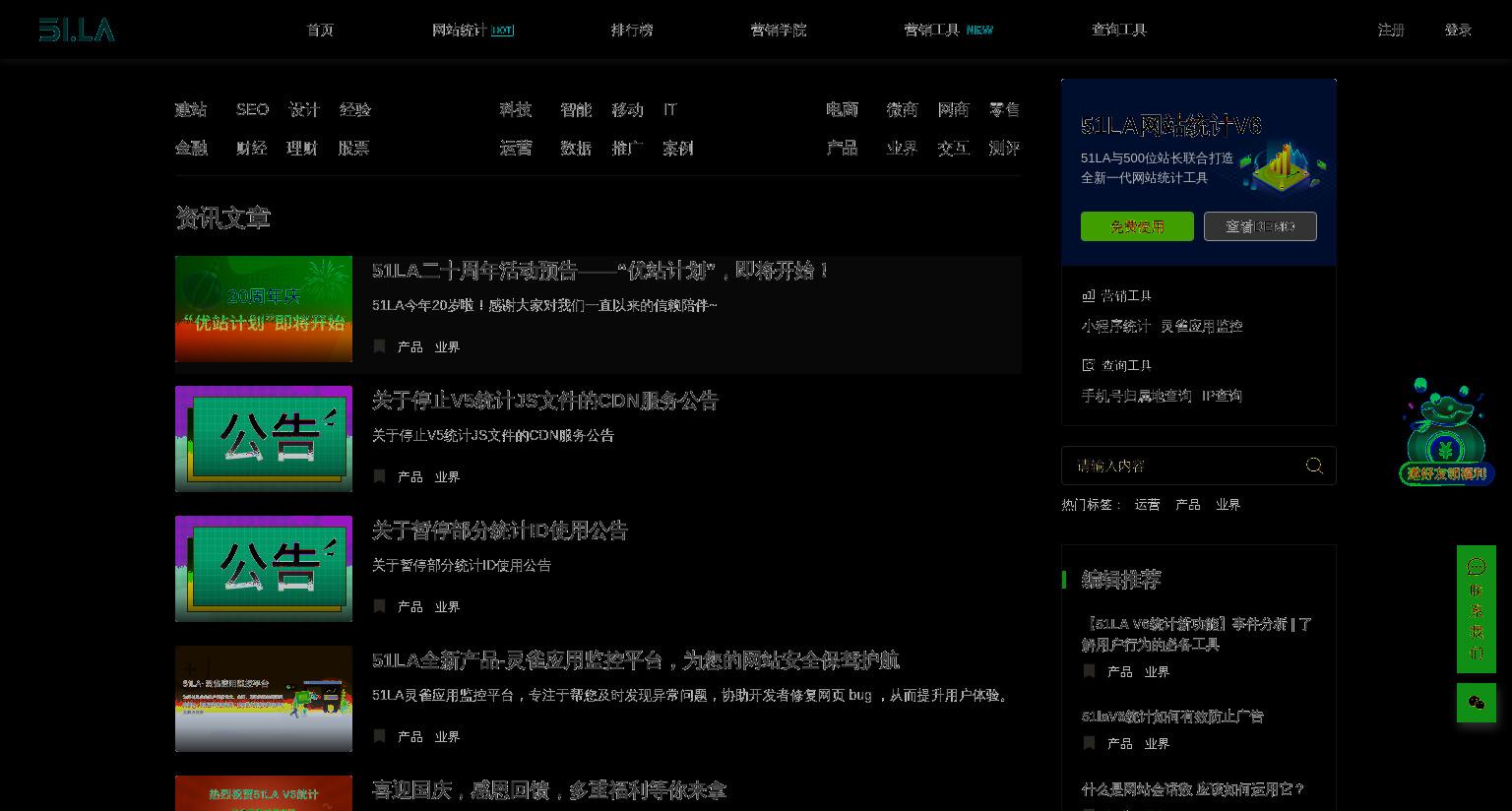
Task: Open 营销学院 navigation item
Action: (778, 30)
